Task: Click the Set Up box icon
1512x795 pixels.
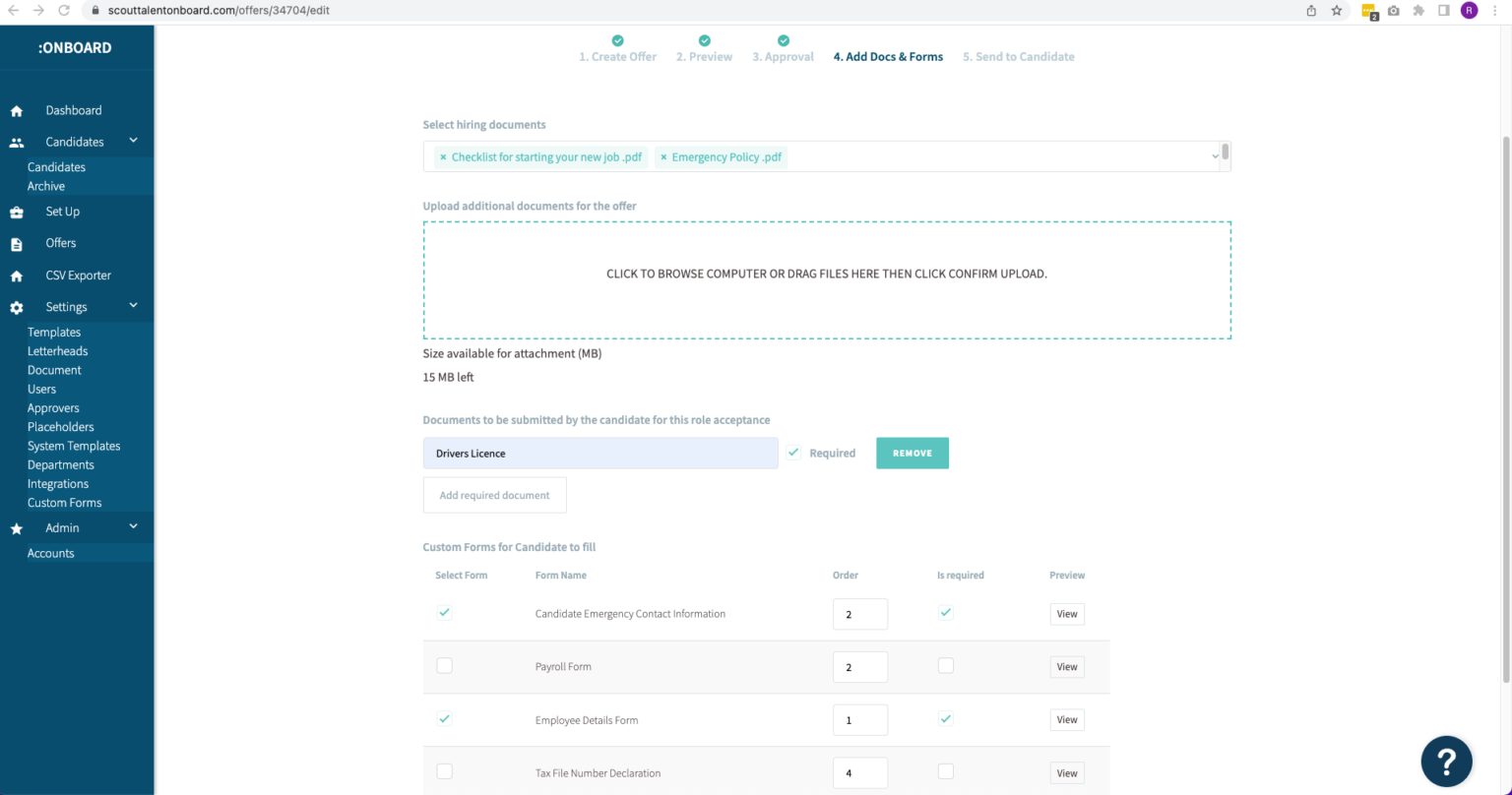Action: pyautogui.click(x=15, y=212)
